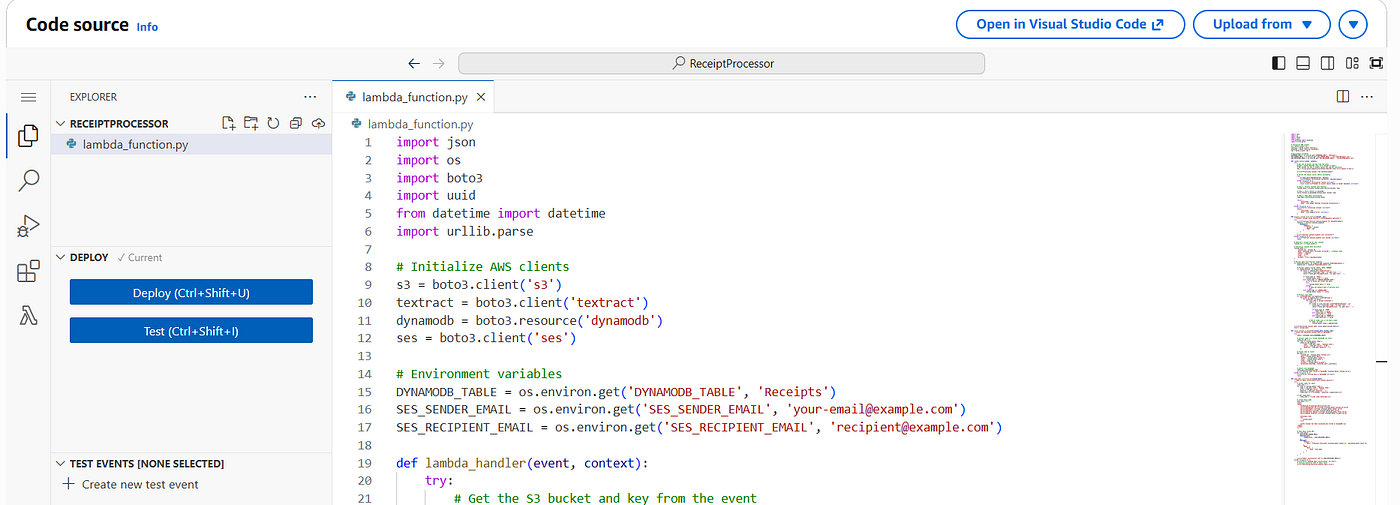Toggle the primary side bar visibility
Viewport: 1400px width, 505px height.
[1278, 63]
